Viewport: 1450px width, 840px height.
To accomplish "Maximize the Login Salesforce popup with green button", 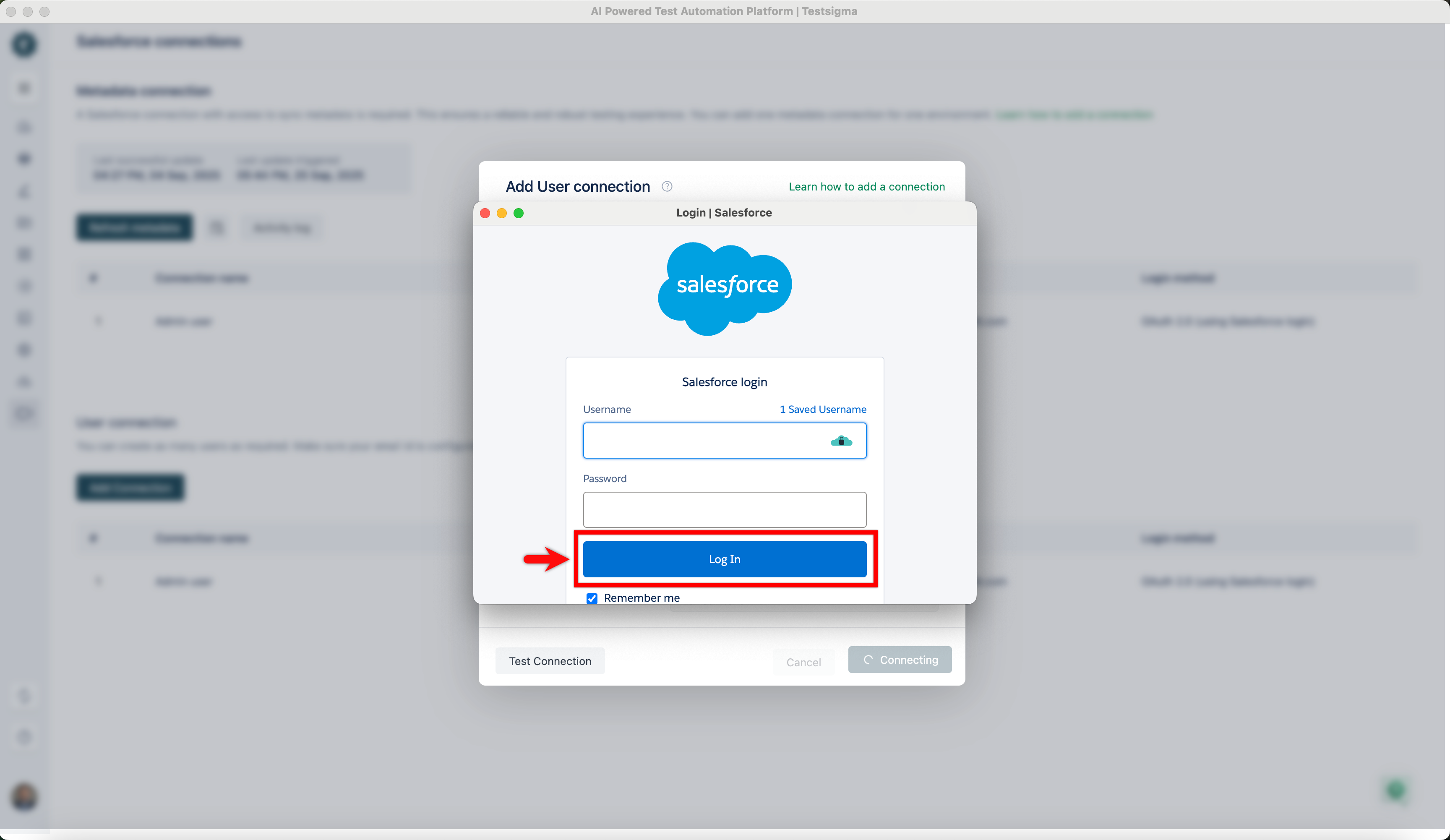I will [x=519, y=213].
